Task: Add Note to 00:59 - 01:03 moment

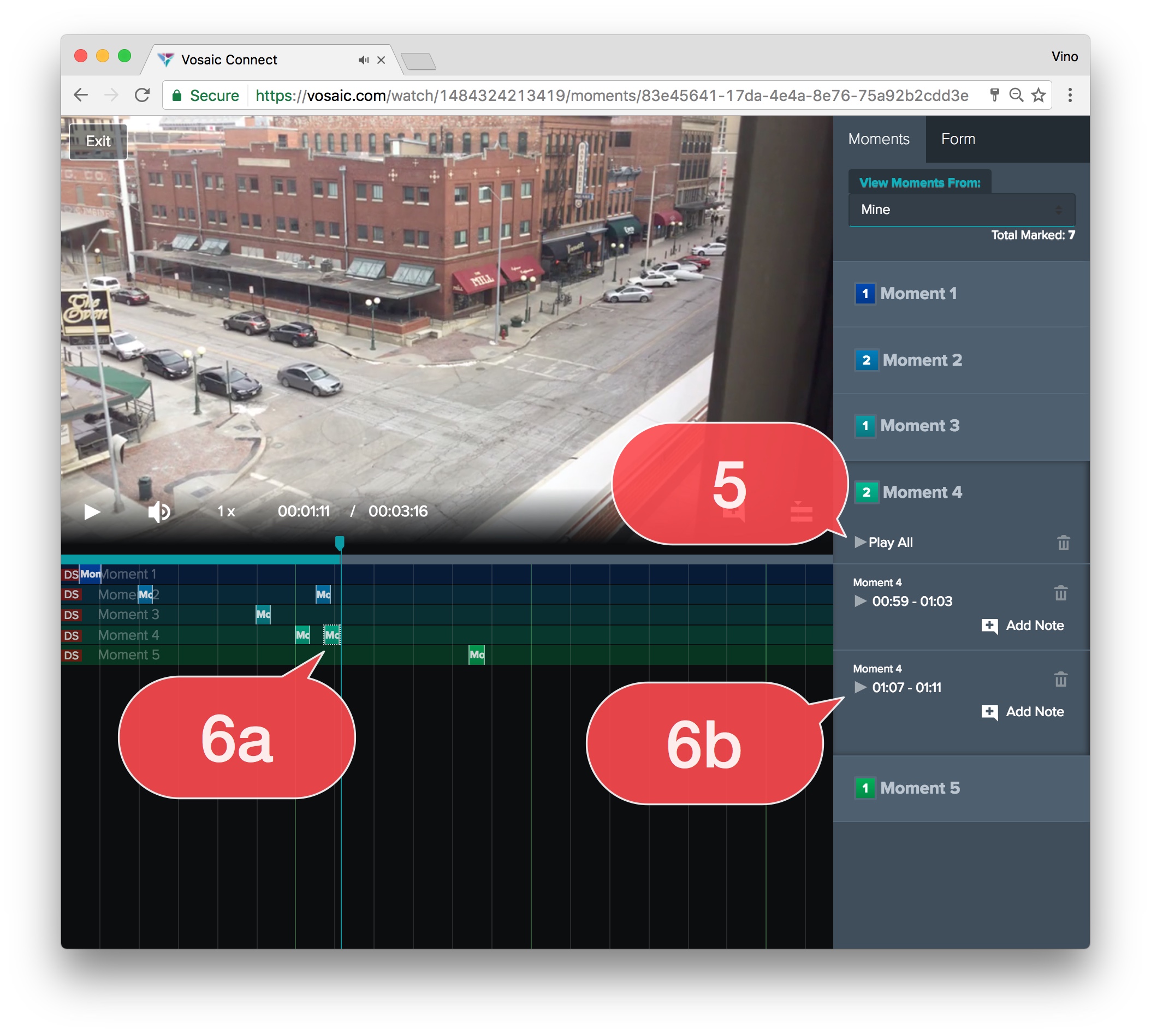Action: (1023, 625)
